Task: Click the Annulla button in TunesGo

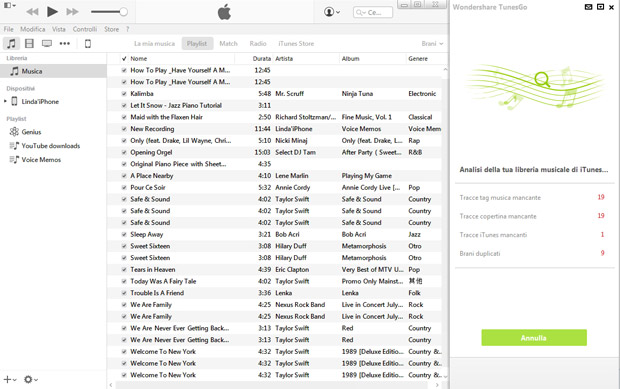Action: [534, 338]
